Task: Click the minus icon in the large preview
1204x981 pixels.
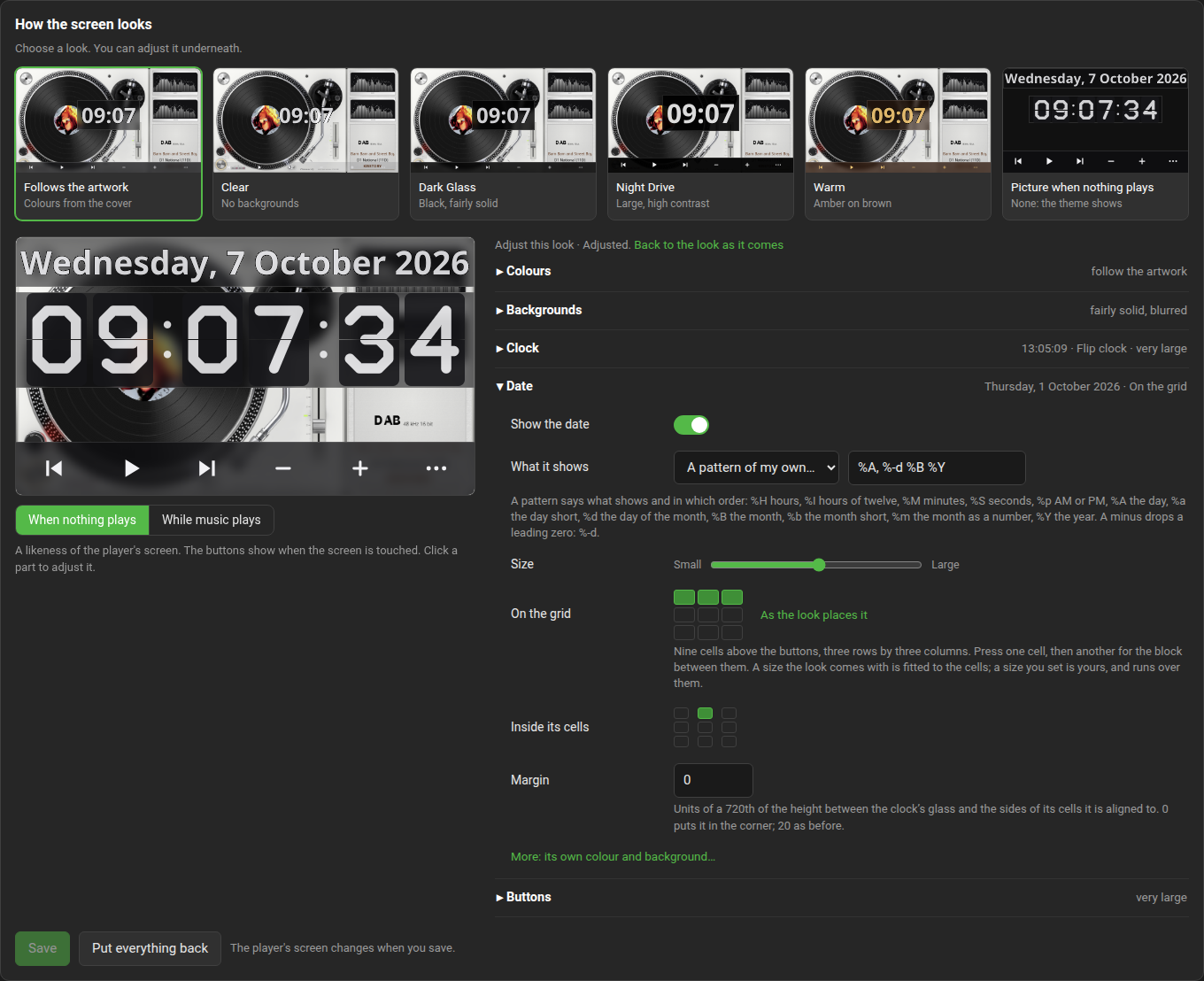Action: [x=283, y=468]
